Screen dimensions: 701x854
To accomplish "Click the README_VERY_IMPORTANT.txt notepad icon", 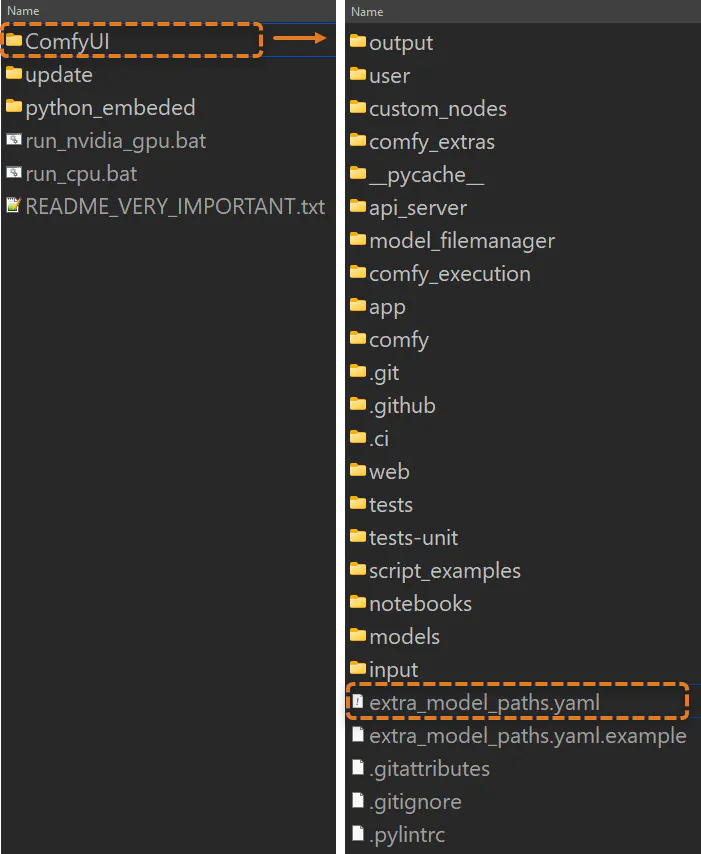I will coord(14,205).
